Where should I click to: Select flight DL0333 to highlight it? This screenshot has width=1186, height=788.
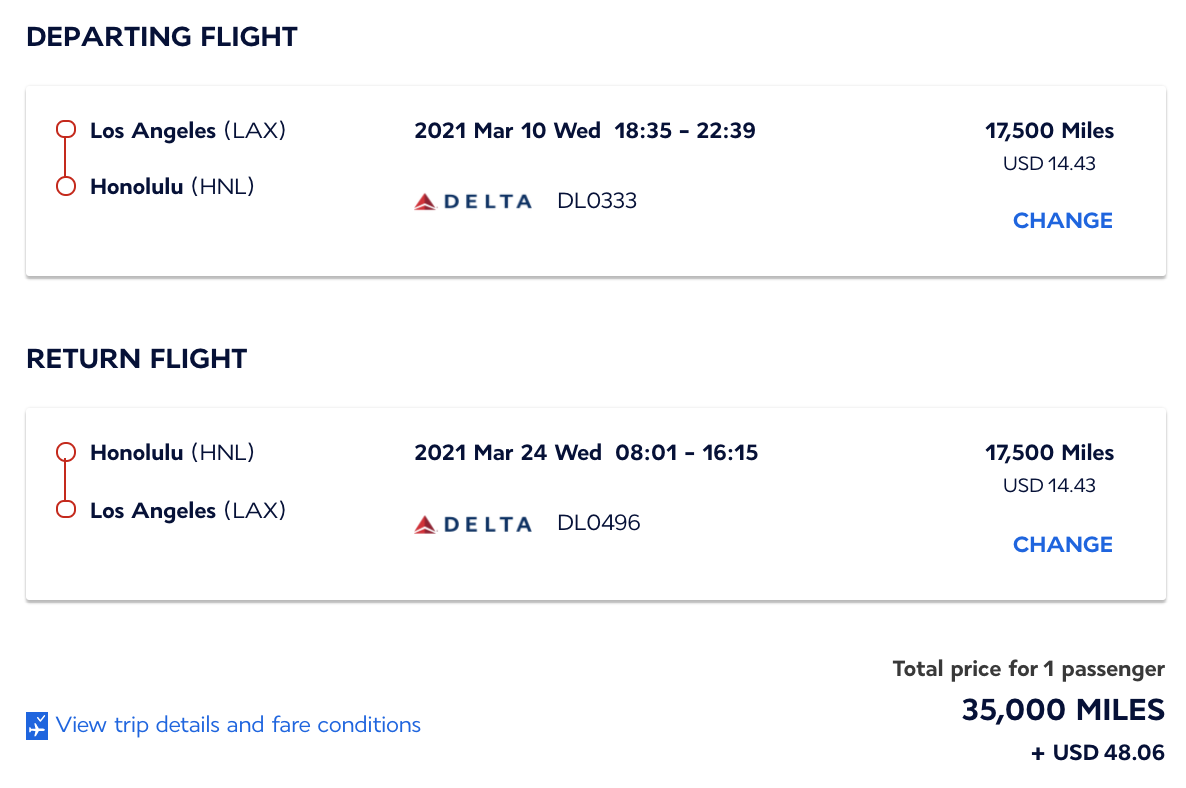pyautogui.click(x=596, y=200)
